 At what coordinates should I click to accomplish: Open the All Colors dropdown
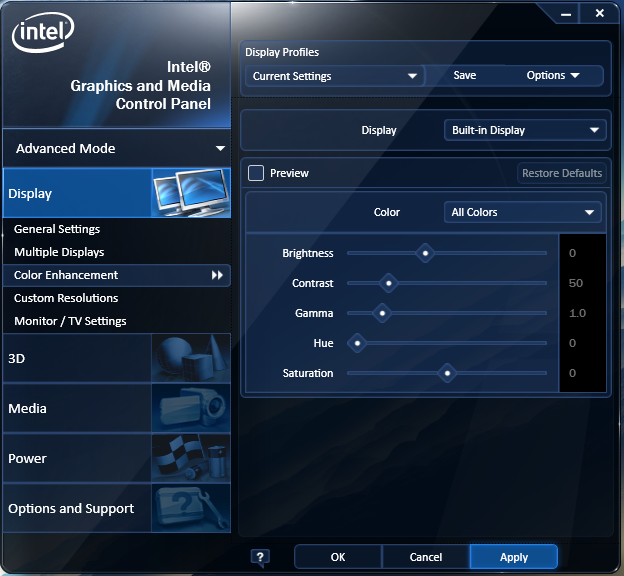(523, 212)
